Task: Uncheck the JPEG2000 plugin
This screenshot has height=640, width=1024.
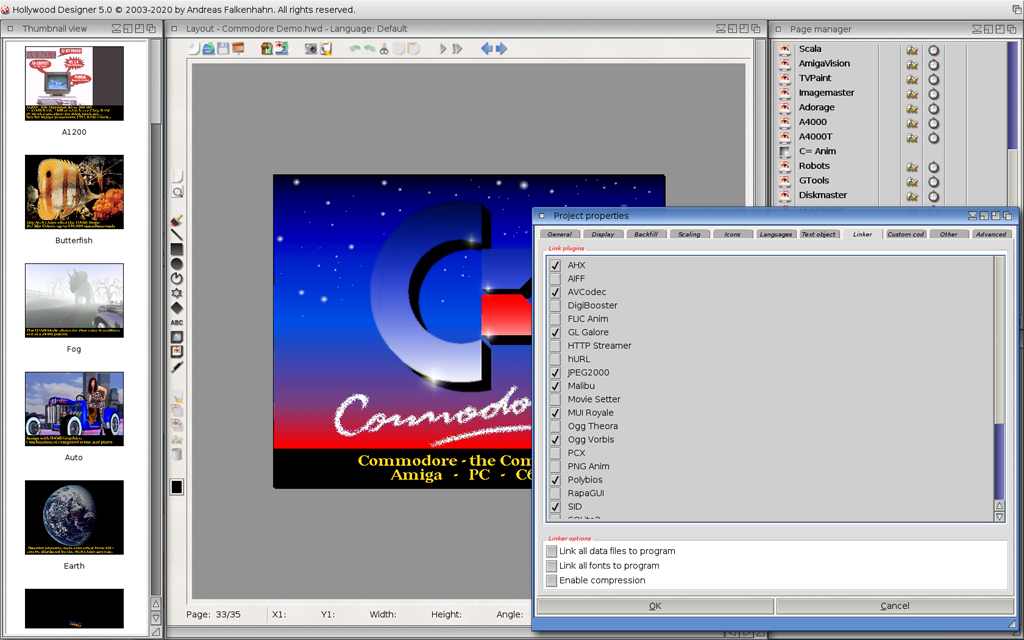Action: tap(555, 372)
